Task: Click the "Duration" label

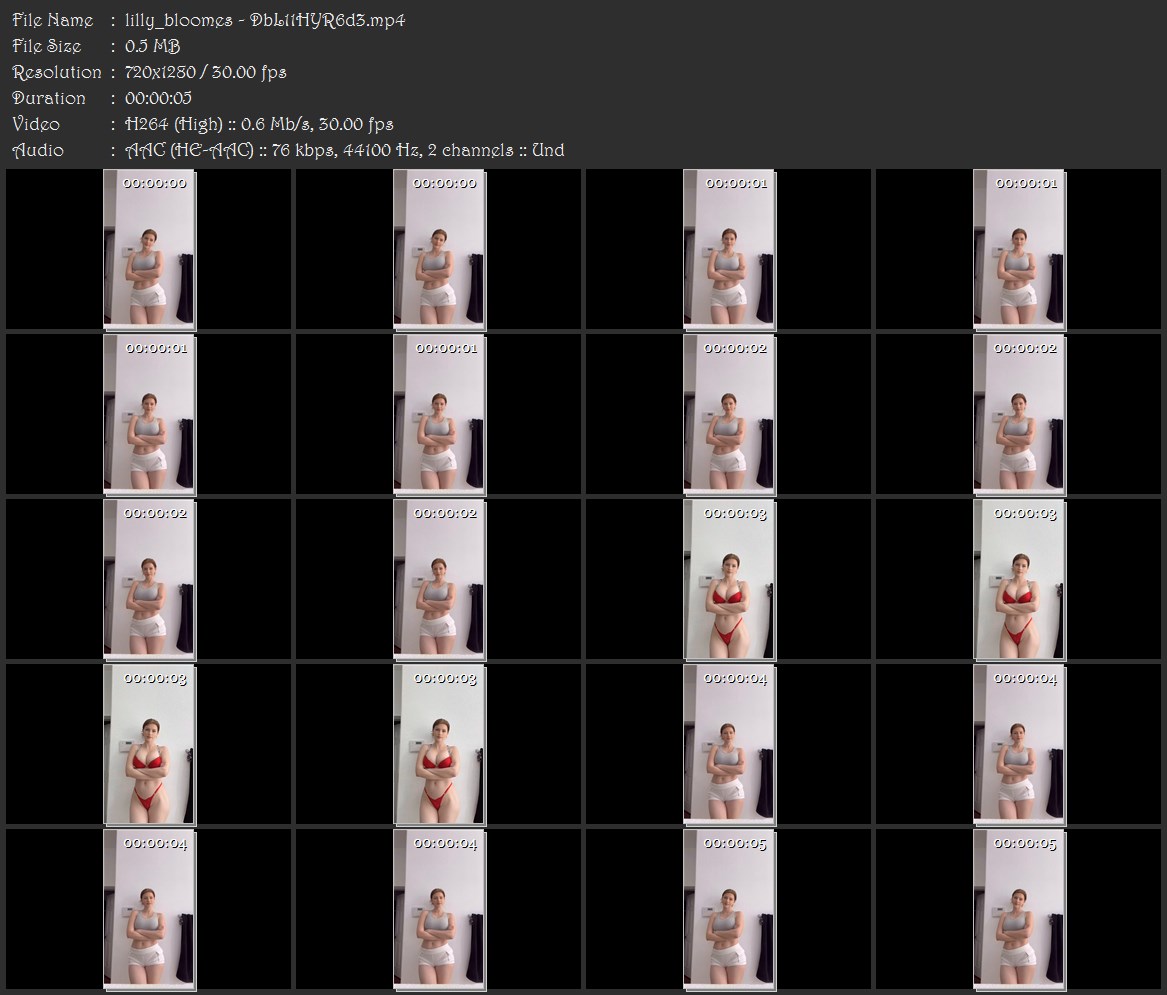Action: 49,98
